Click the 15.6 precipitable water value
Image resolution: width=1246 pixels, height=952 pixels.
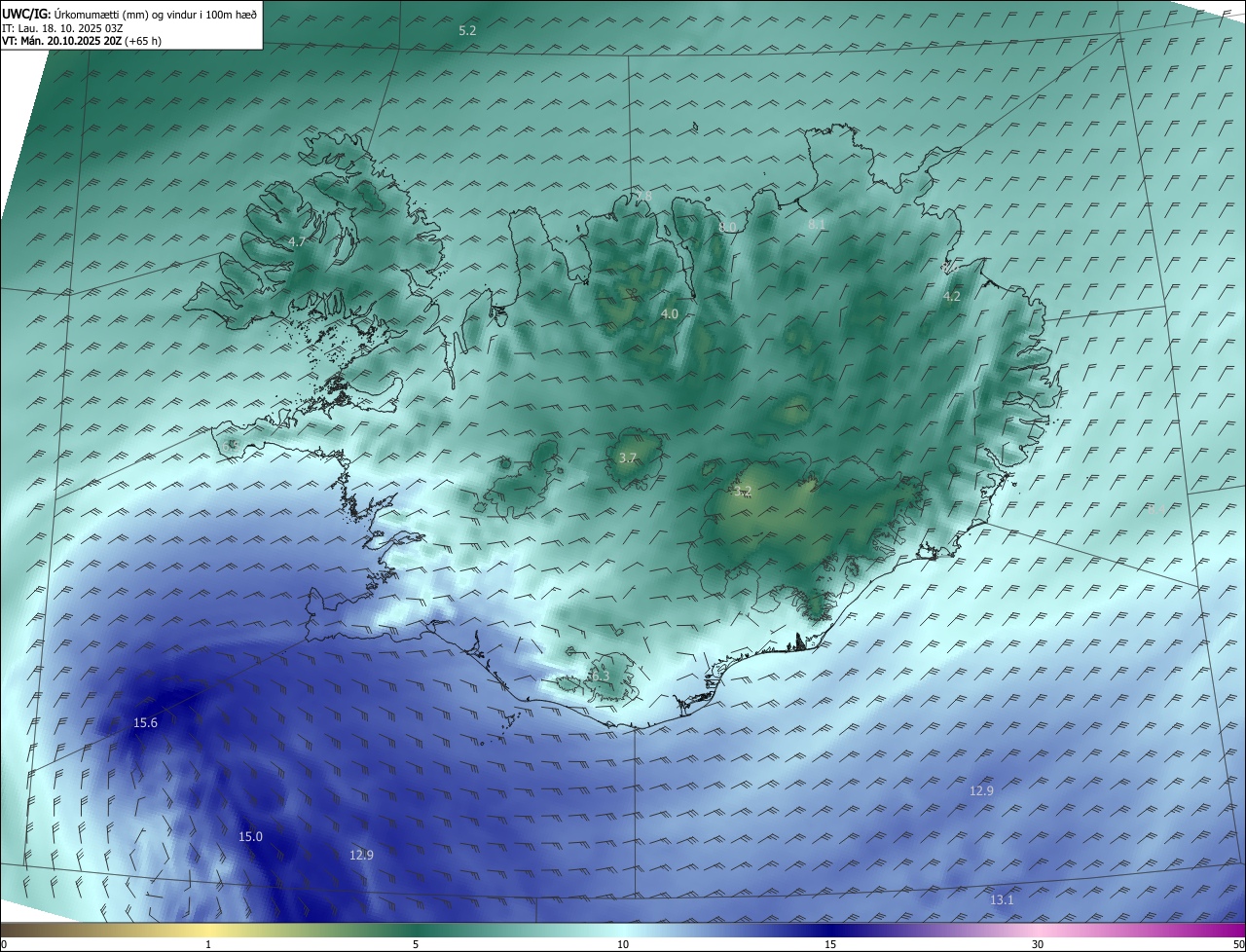pyautogui.click(x=145, y=722)
